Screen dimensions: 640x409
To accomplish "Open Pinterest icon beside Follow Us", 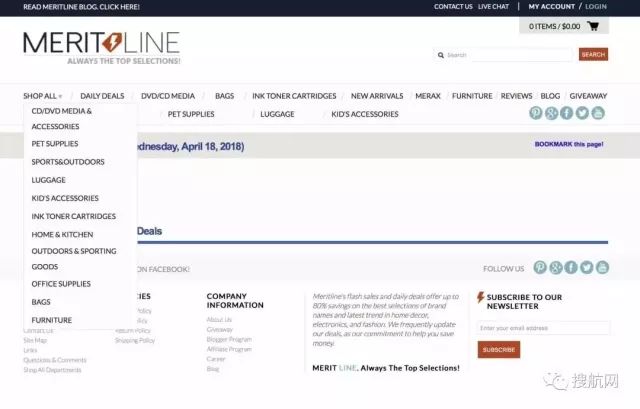I will 540,268.
